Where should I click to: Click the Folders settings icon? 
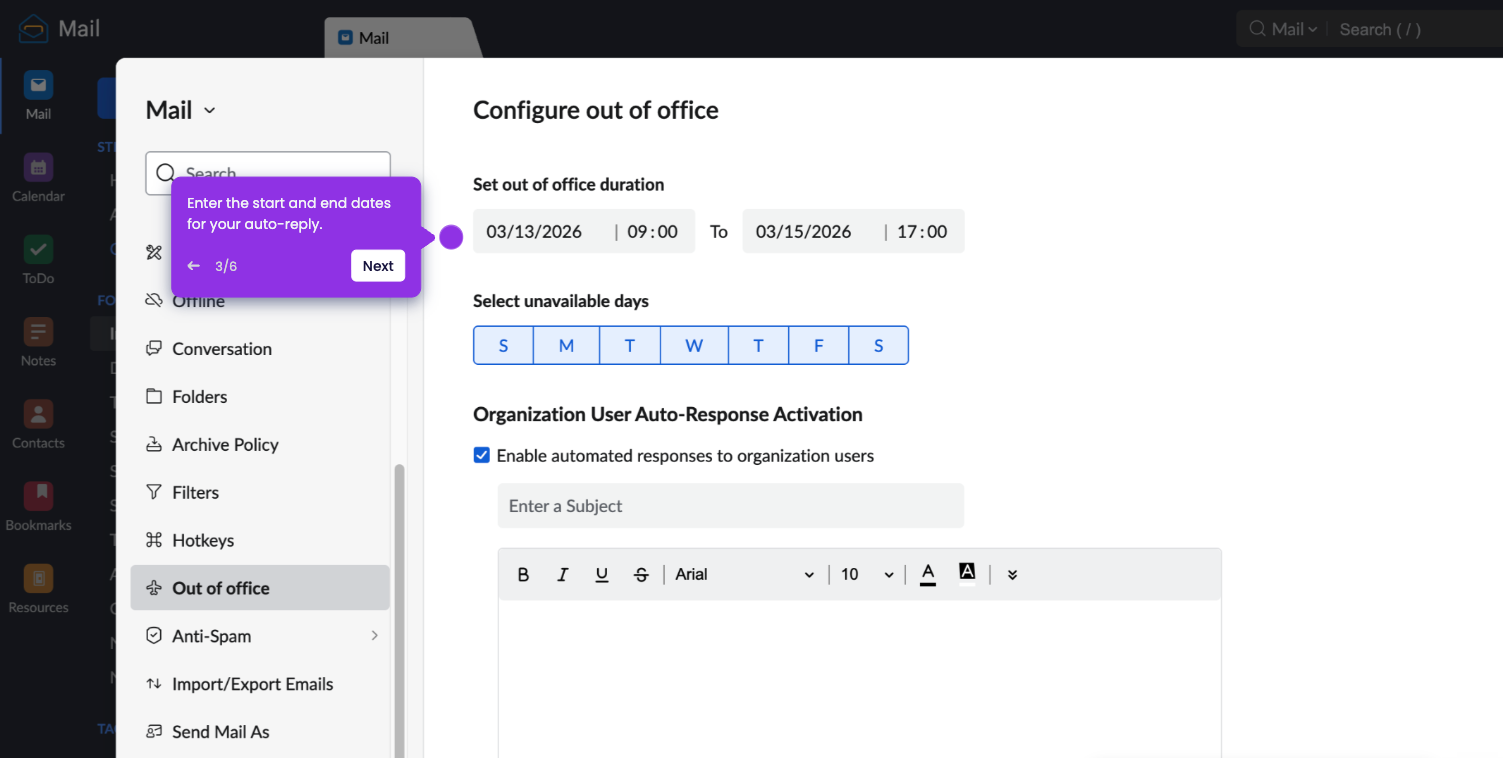tap(154, 396)
